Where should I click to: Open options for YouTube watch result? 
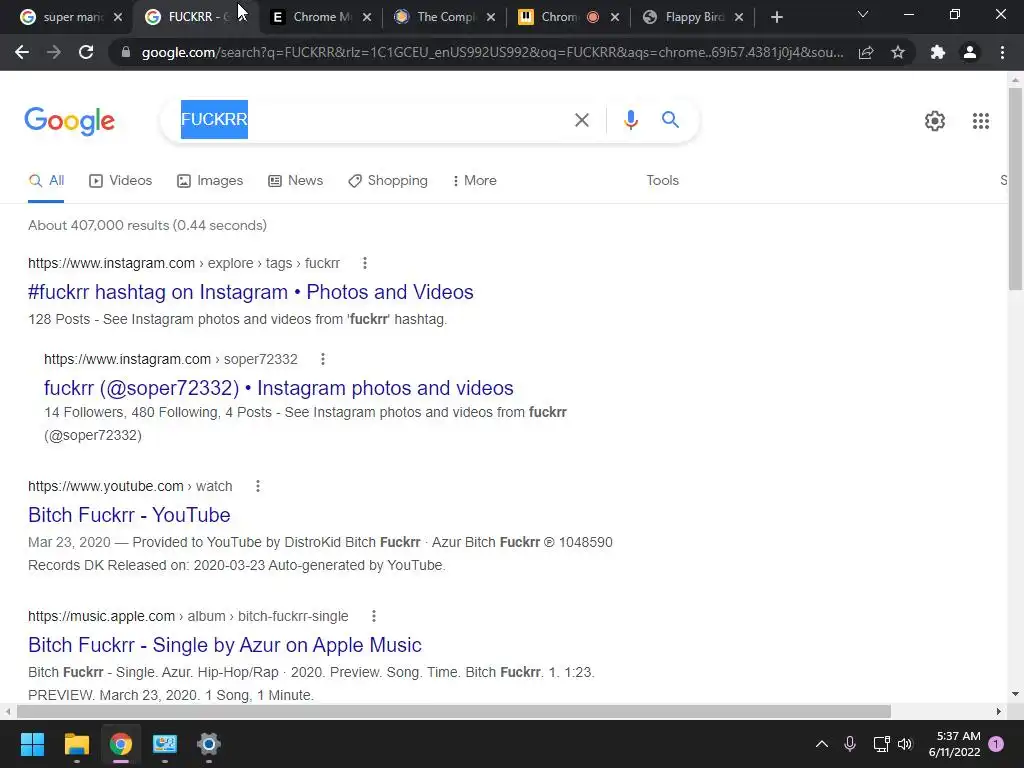click(x=258, y=486)
